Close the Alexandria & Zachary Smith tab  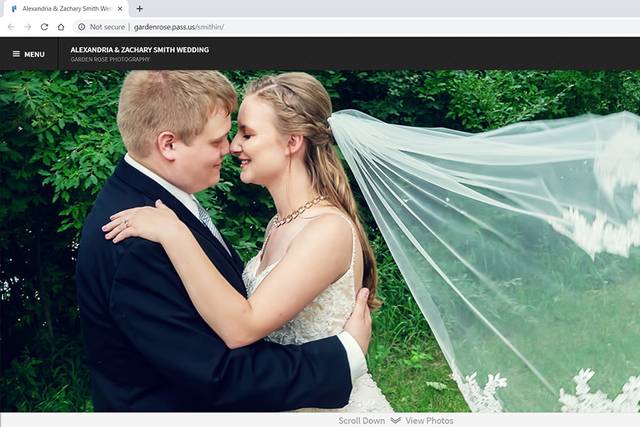pos(120,8)
